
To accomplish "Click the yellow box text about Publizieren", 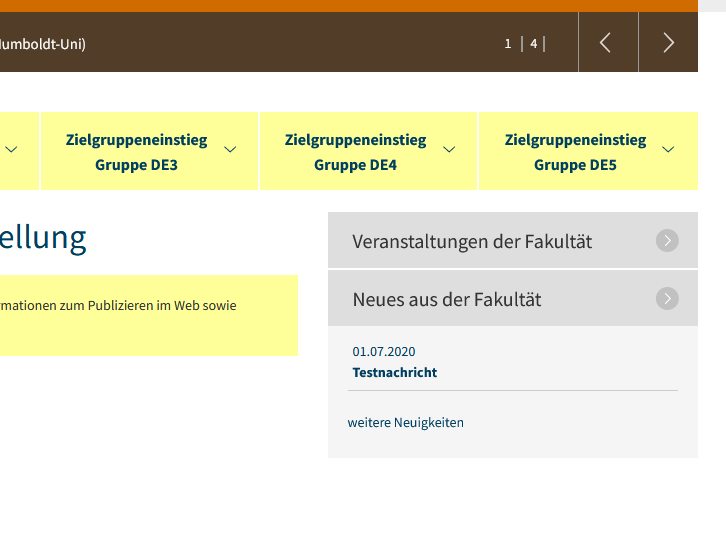I will click(120, 306).
